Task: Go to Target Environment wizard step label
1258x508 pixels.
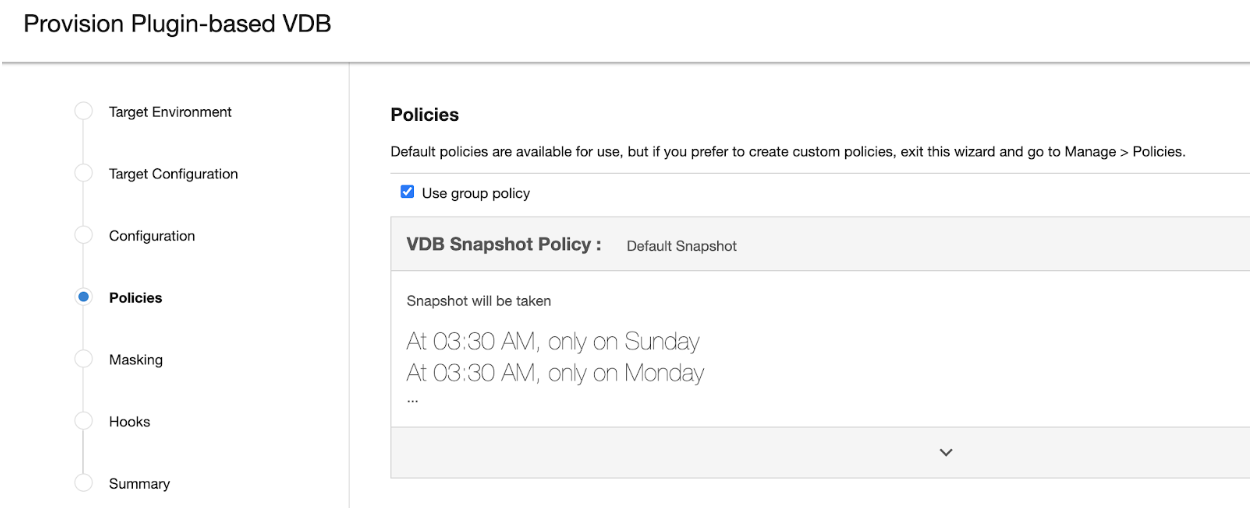Action: (170, 112)
